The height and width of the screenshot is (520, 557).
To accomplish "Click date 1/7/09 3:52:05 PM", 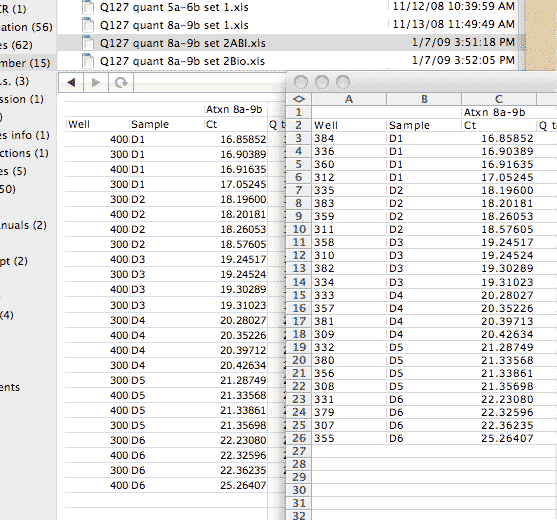I will (463, 60).
